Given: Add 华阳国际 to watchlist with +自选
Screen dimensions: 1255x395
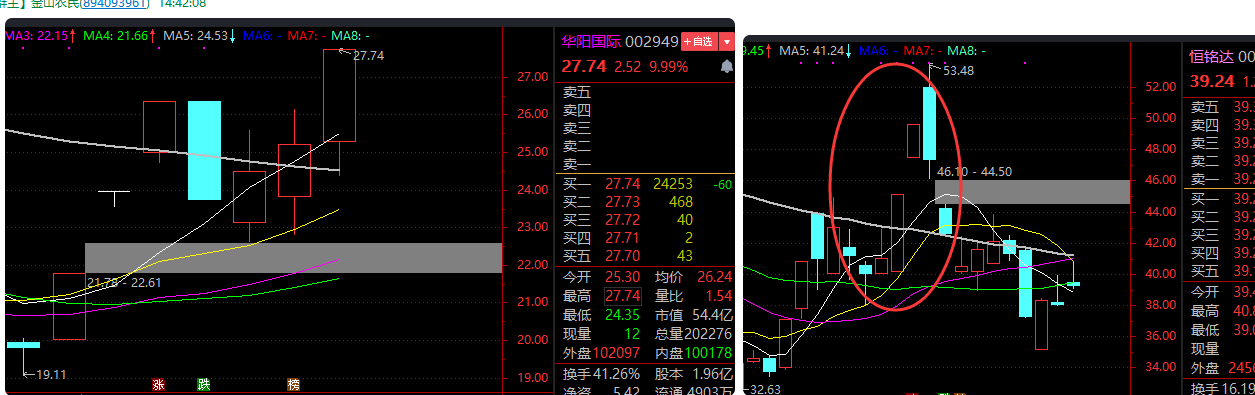Looking at the screenshot, I should (x=699, y=42).
